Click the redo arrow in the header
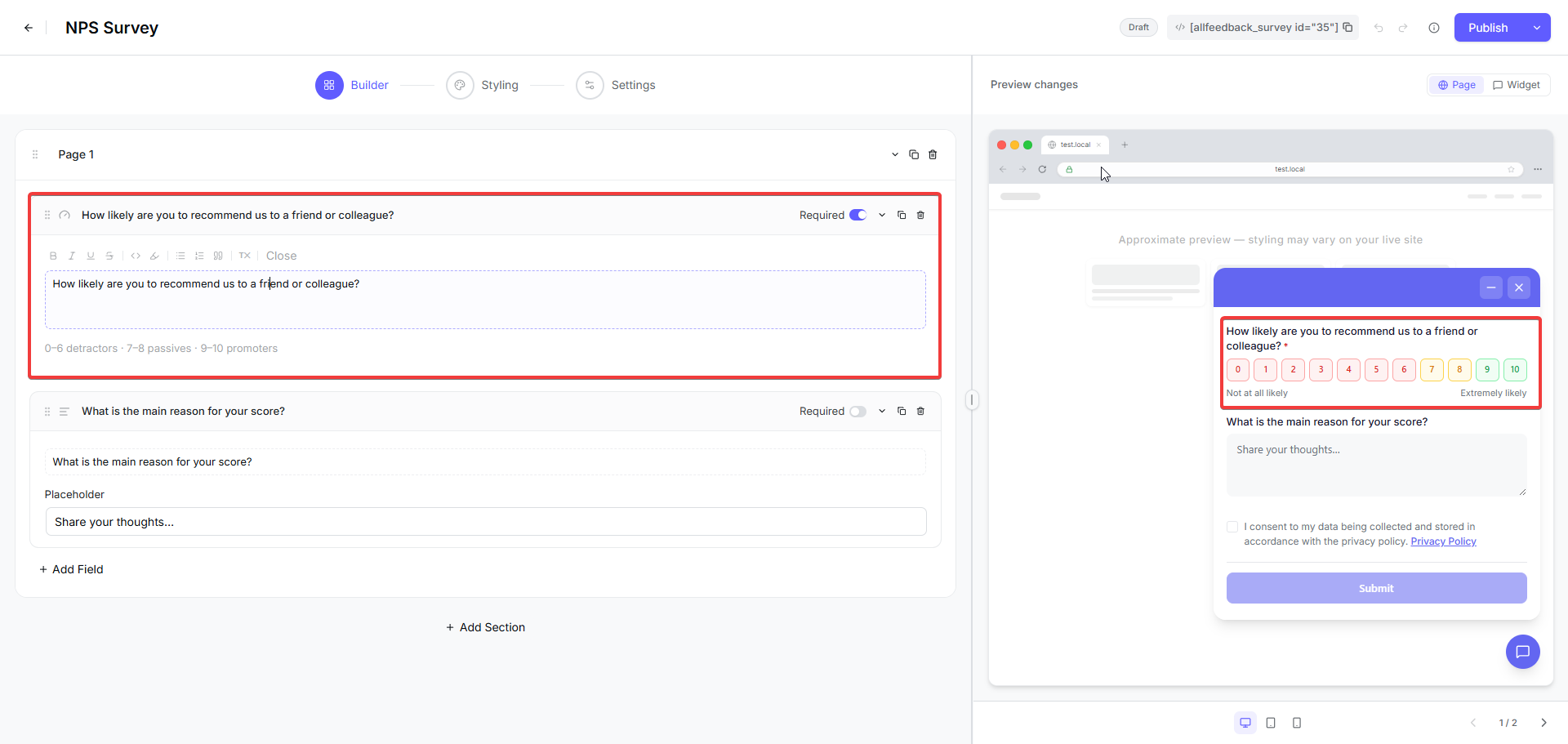 (x=1403, y=28)
